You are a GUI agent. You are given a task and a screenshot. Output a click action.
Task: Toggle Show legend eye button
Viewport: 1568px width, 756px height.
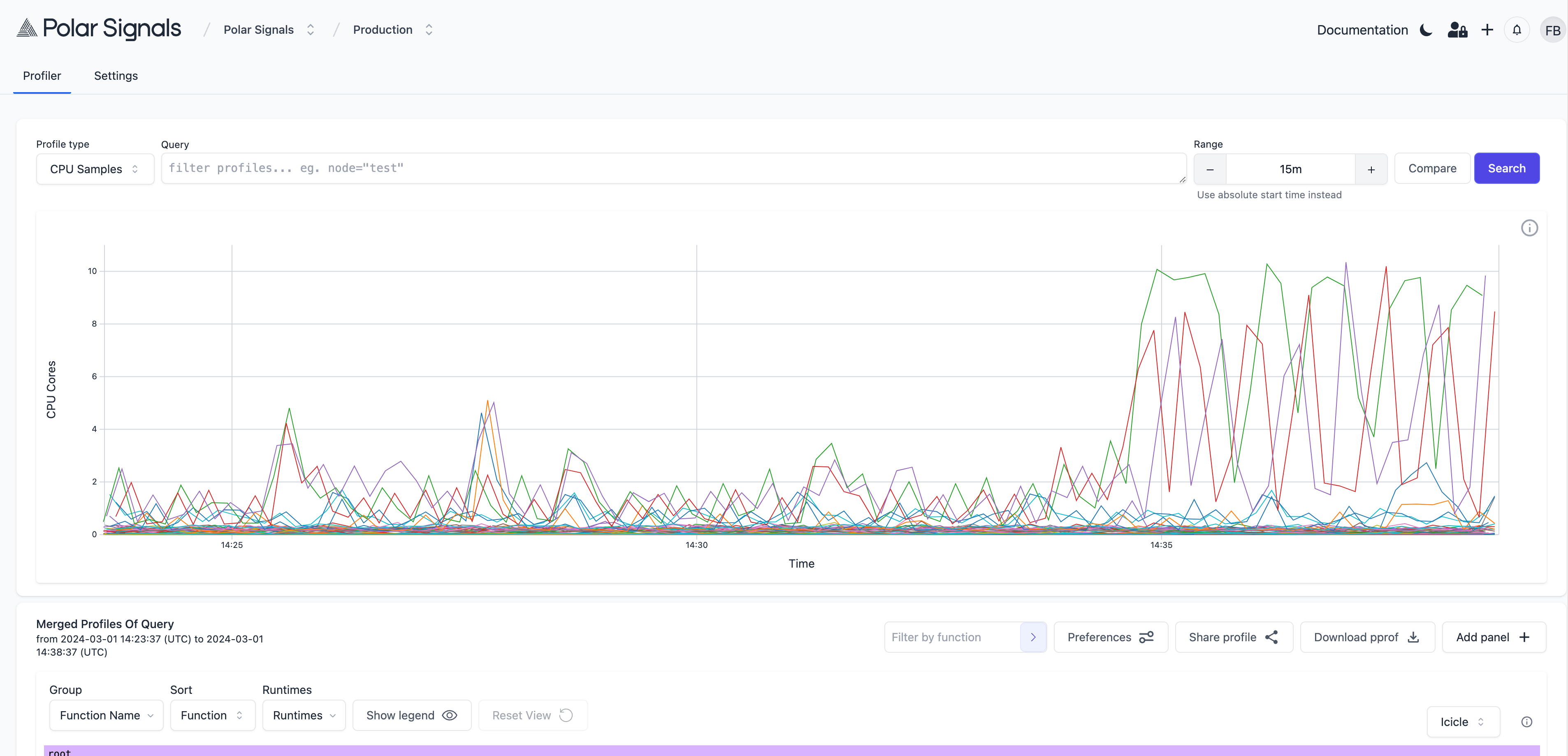(x=411, y=715)
